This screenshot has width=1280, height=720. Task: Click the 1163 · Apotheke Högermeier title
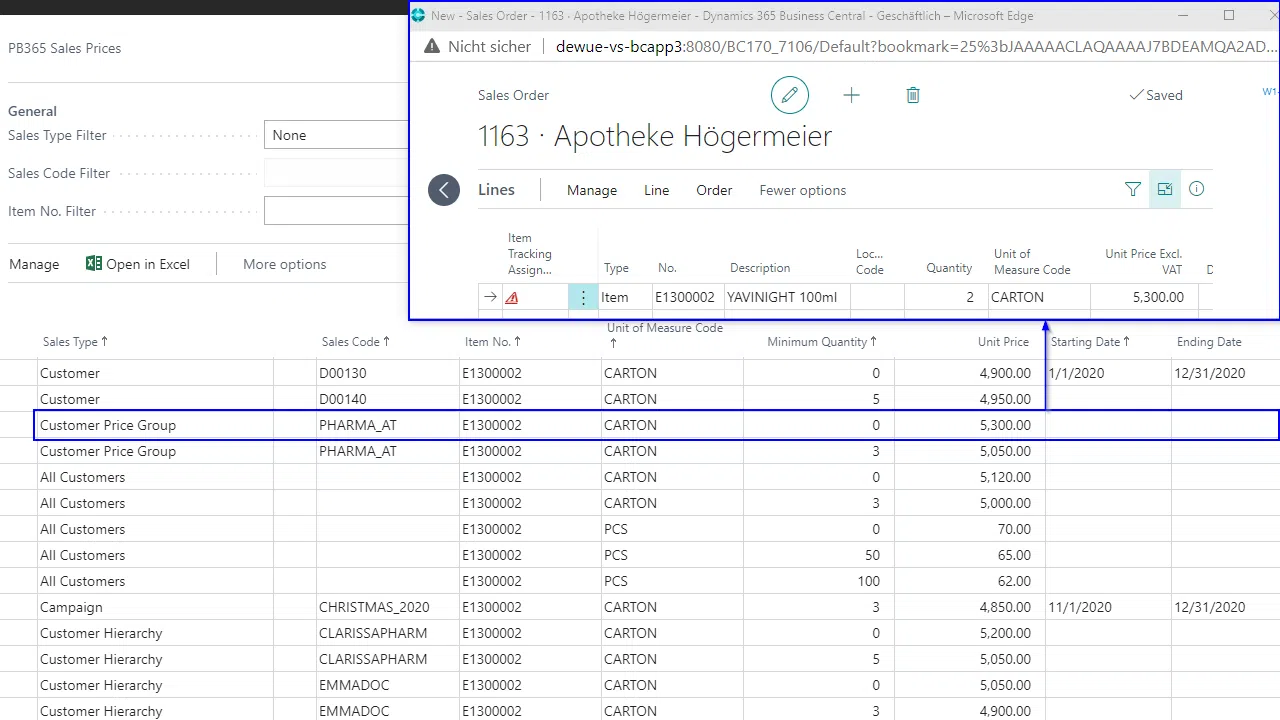pos(655,136)
